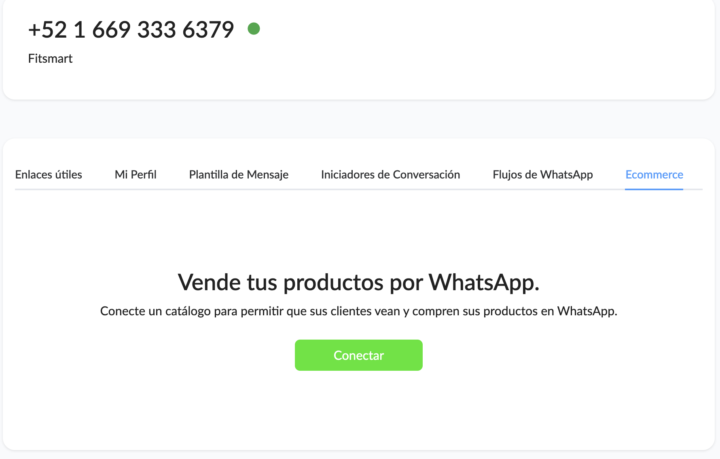Click the Fitsmart account name
This screenshot has width=720, height=459.
pyautogui.click(x=50, y=59)
